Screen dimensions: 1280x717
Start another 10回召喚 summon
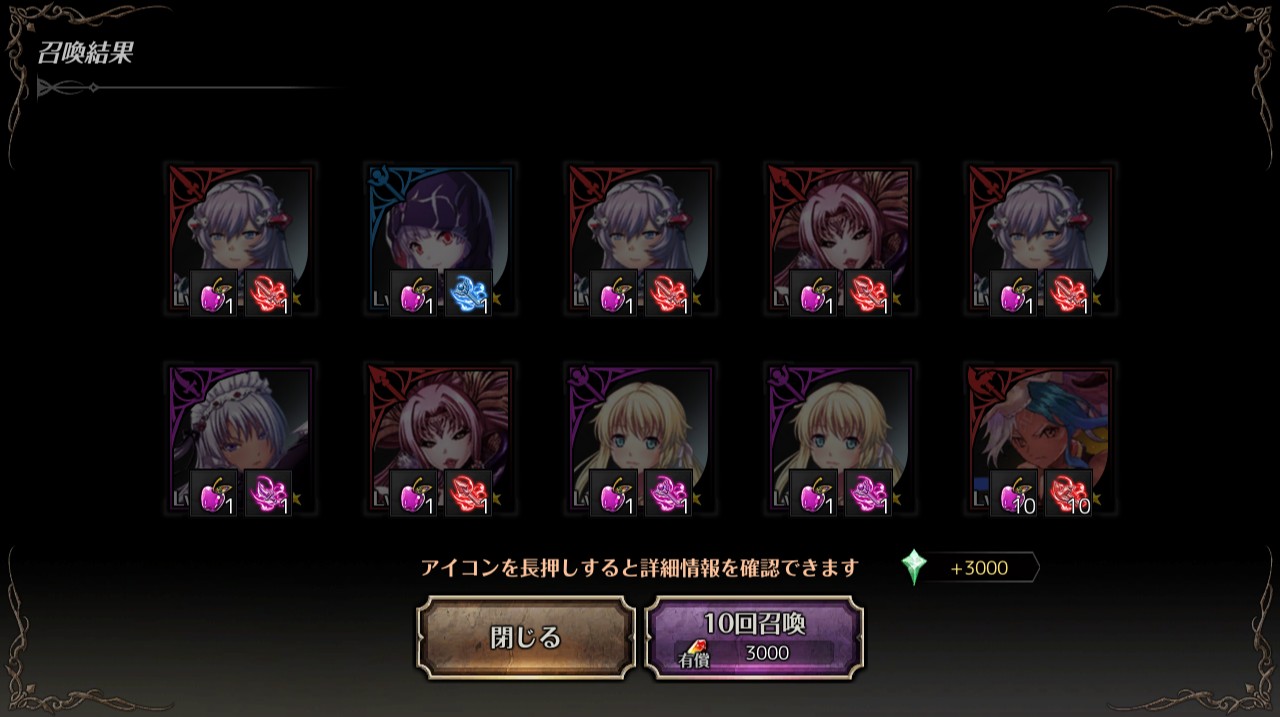point(754,638)
